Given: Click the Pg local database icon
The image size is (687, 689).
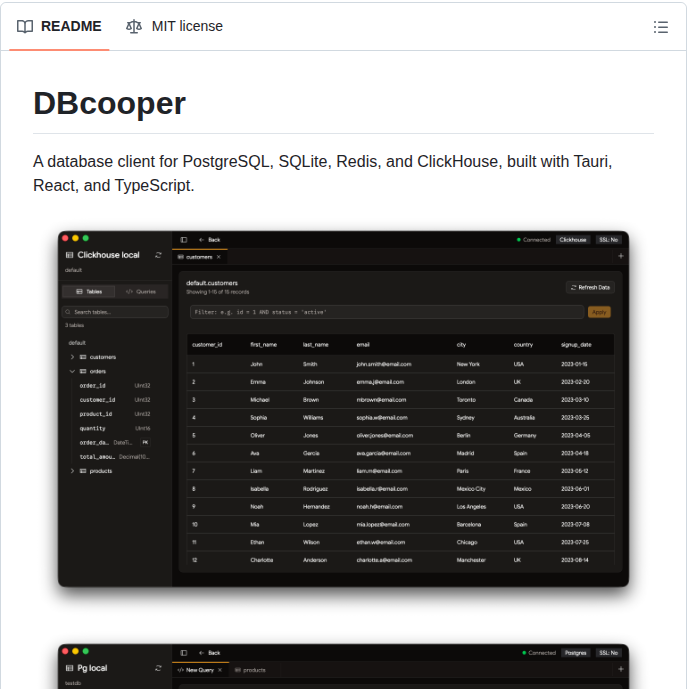Looking at the screenshot, I should pos(69,668).
